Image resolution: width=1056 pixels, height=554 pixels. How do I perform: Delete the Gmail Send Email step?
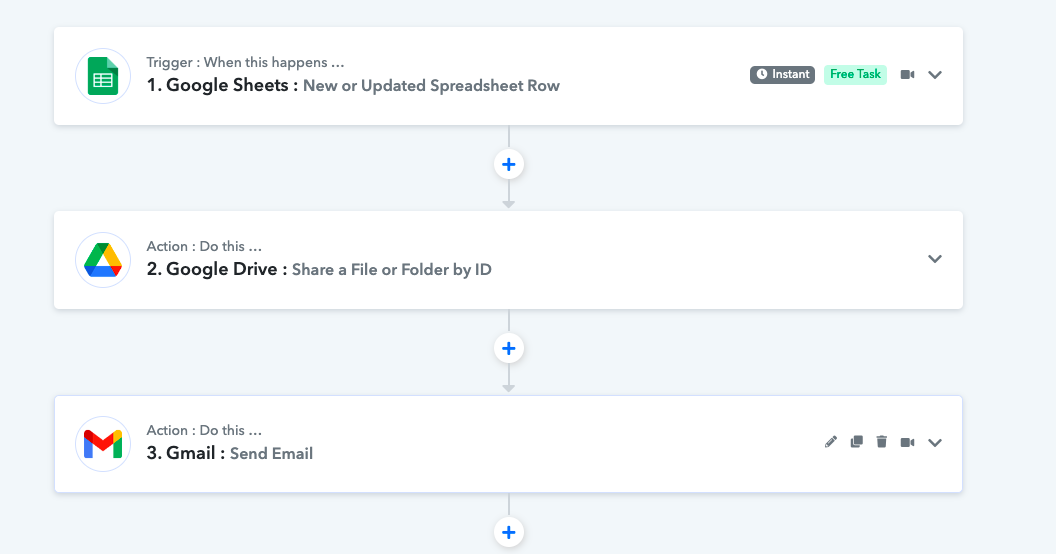click(x=882, y=442)
